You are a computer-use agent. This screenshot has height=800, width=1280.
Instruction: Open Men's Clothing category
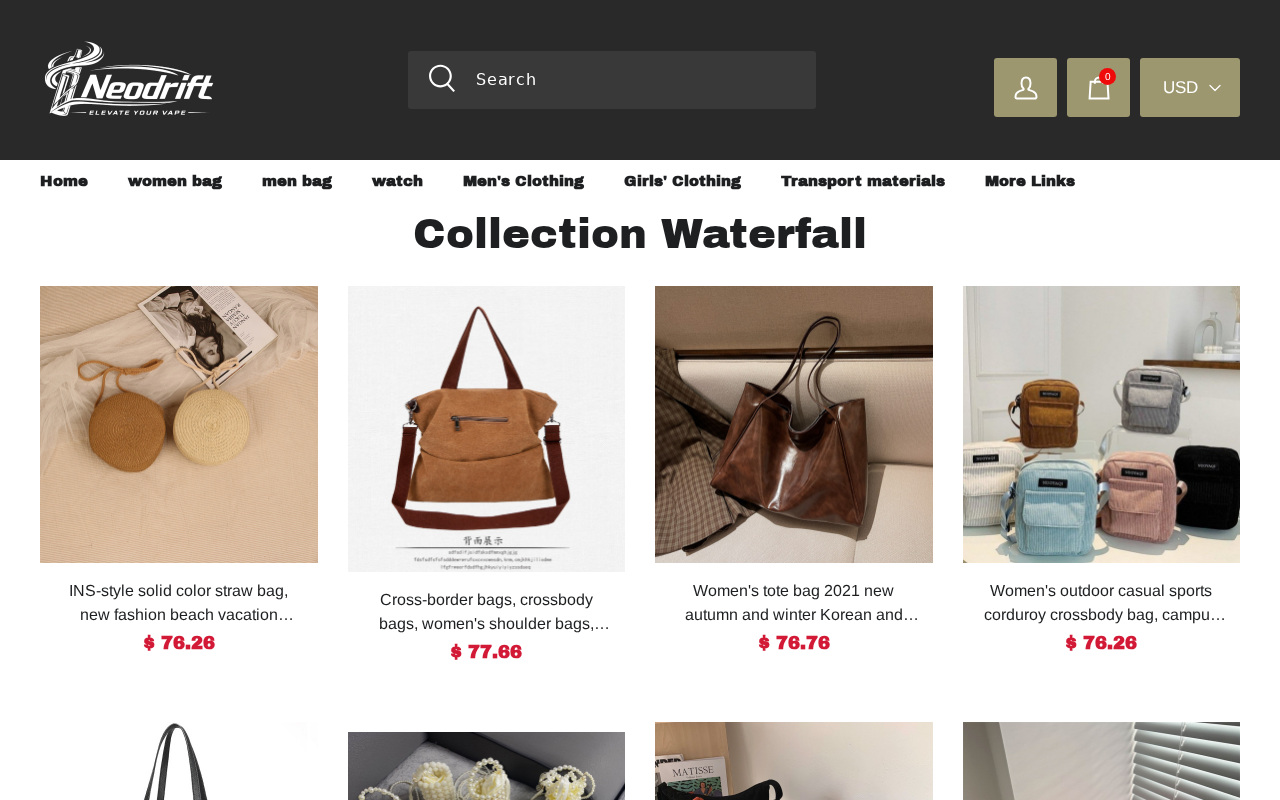pyautogui.click(x=523, y=181)
